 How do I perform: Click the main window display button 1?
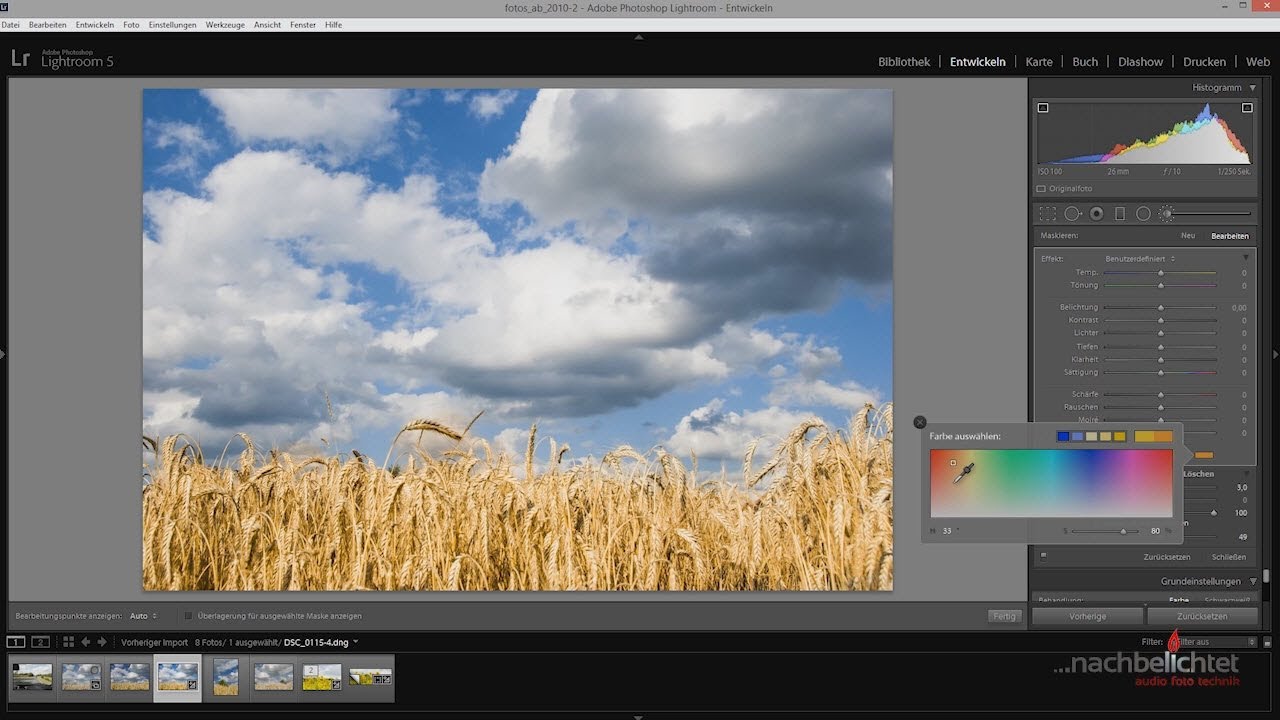pos(16,642)
